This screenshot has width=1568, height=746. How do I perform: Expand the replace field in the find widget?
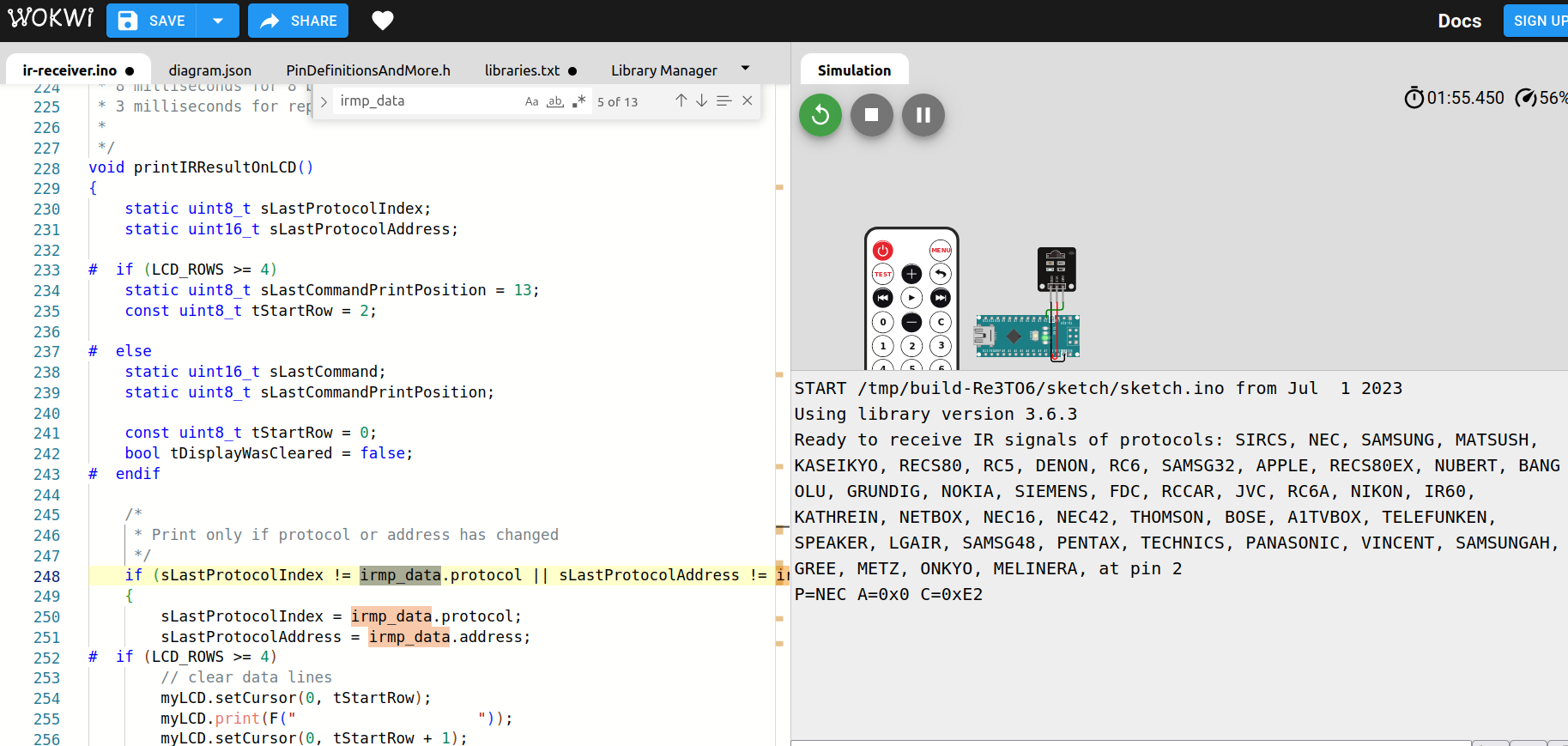324,101
